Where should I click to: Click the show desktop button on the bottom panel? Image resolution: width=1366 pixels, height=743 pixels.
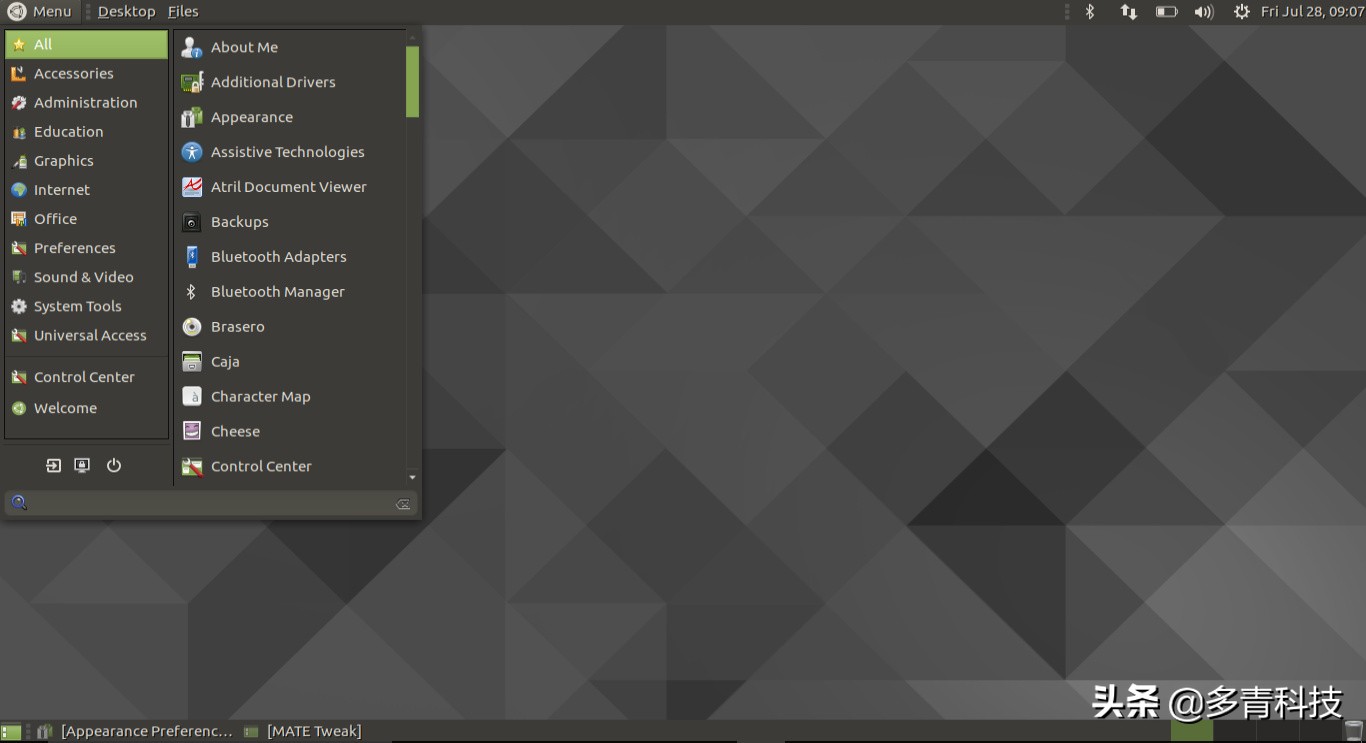click(x=11, y=732)
